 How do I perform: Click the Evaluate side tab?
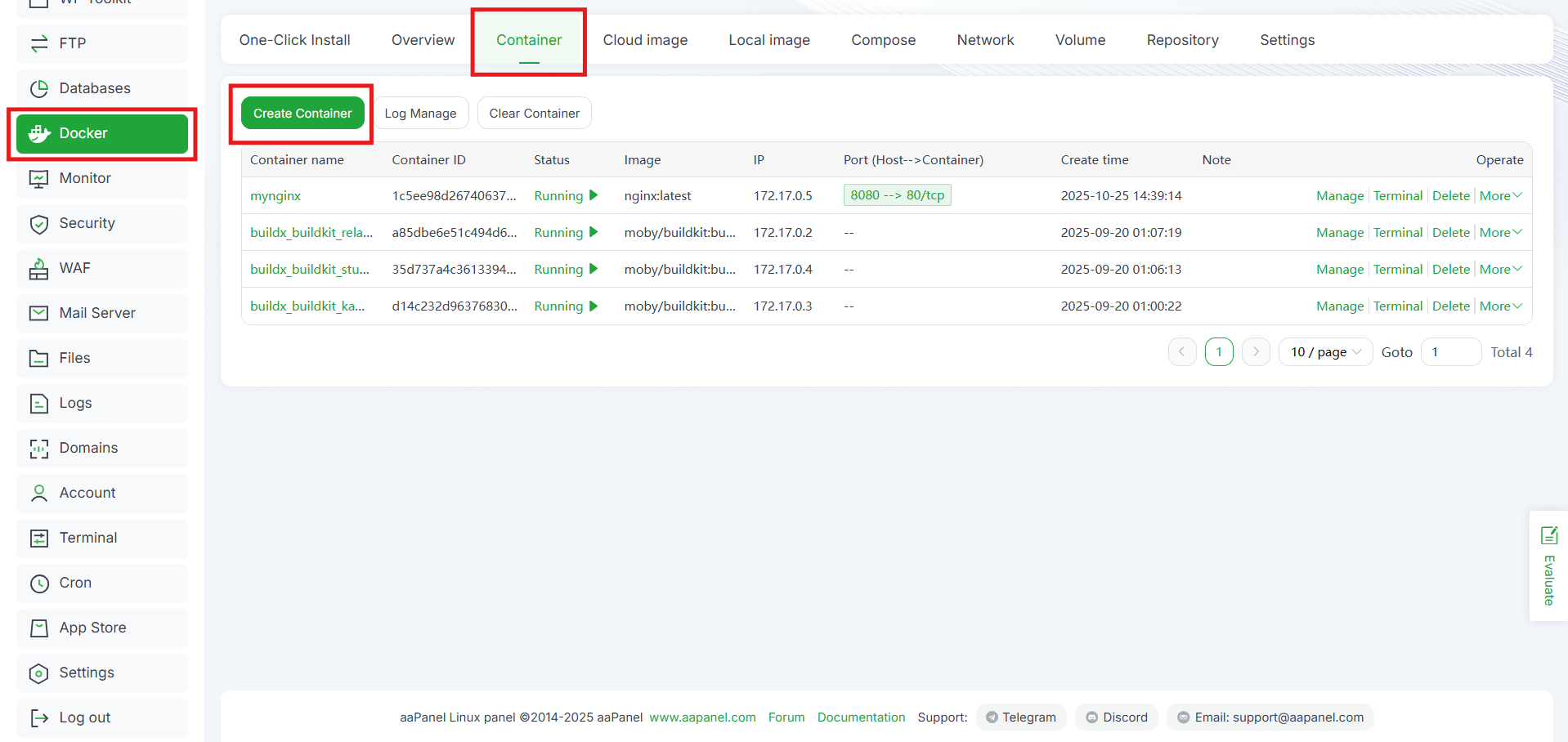pos(1548,566)
